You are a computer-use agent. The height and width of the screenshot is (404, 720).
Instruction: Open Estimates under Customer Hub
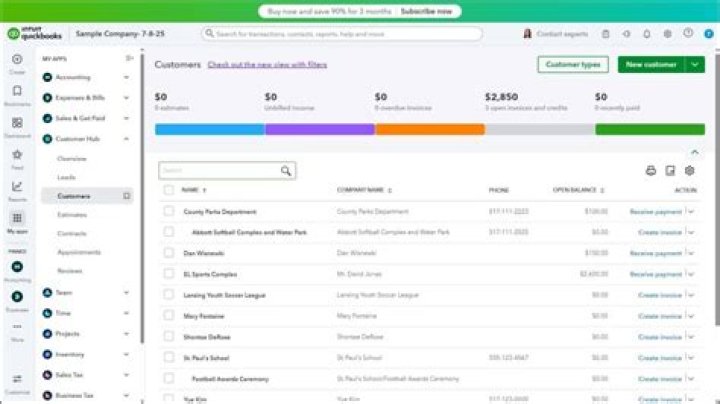[72, 215]
